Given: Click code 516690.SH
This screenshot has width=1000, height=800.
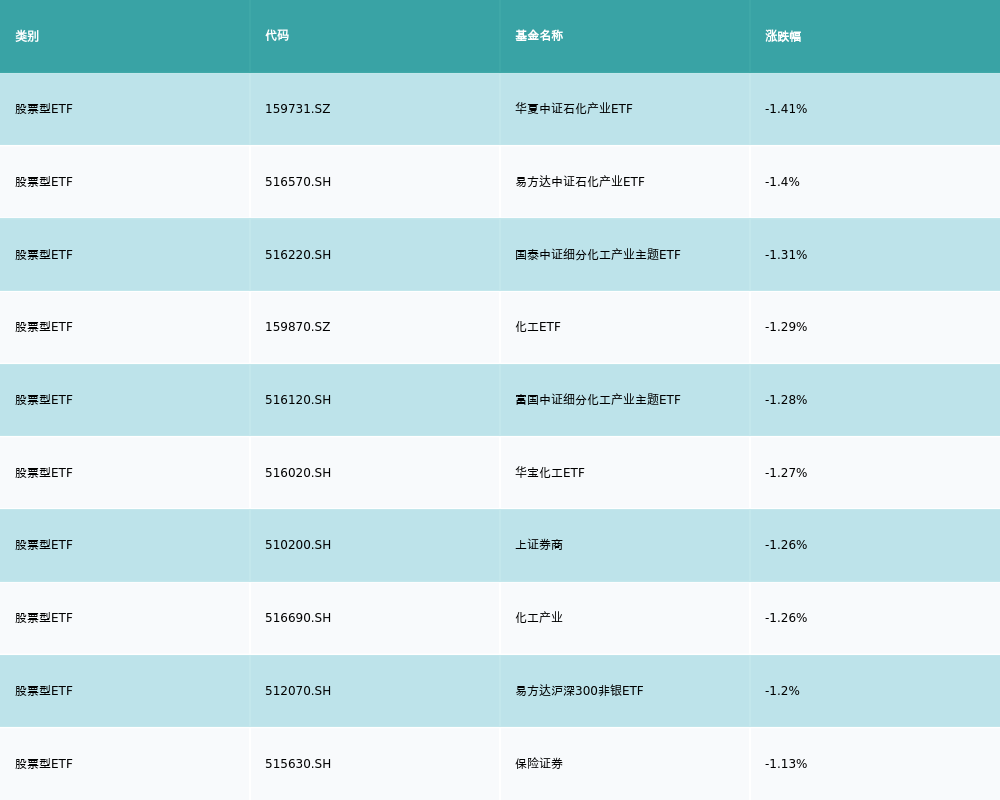Looking at the screenshot, I should (x=297, y=618).
